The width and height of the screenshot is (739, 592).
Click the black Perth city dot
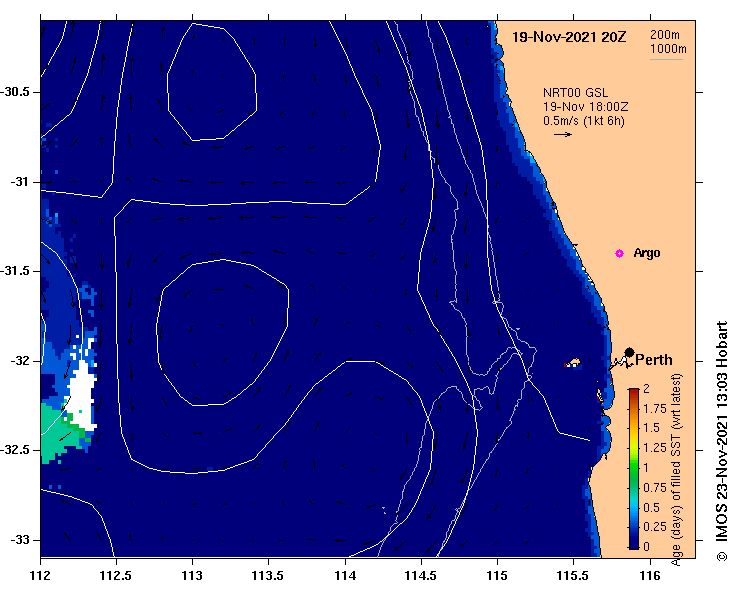point(629,352)
